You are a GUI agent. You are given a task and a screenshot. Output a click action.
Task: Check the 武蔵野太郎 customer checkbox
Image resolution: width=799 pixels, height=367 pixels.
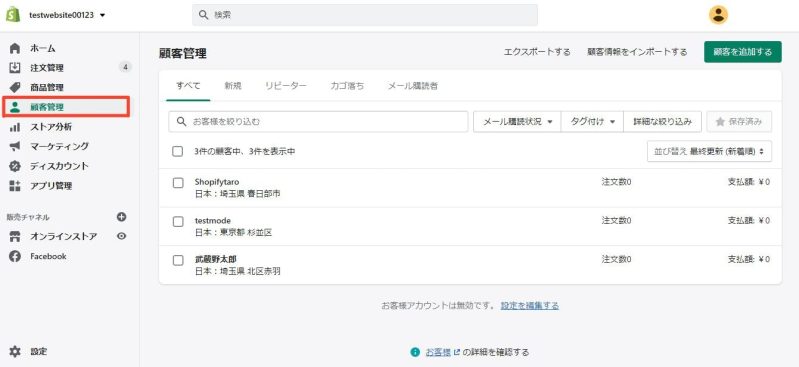point(178,260)
